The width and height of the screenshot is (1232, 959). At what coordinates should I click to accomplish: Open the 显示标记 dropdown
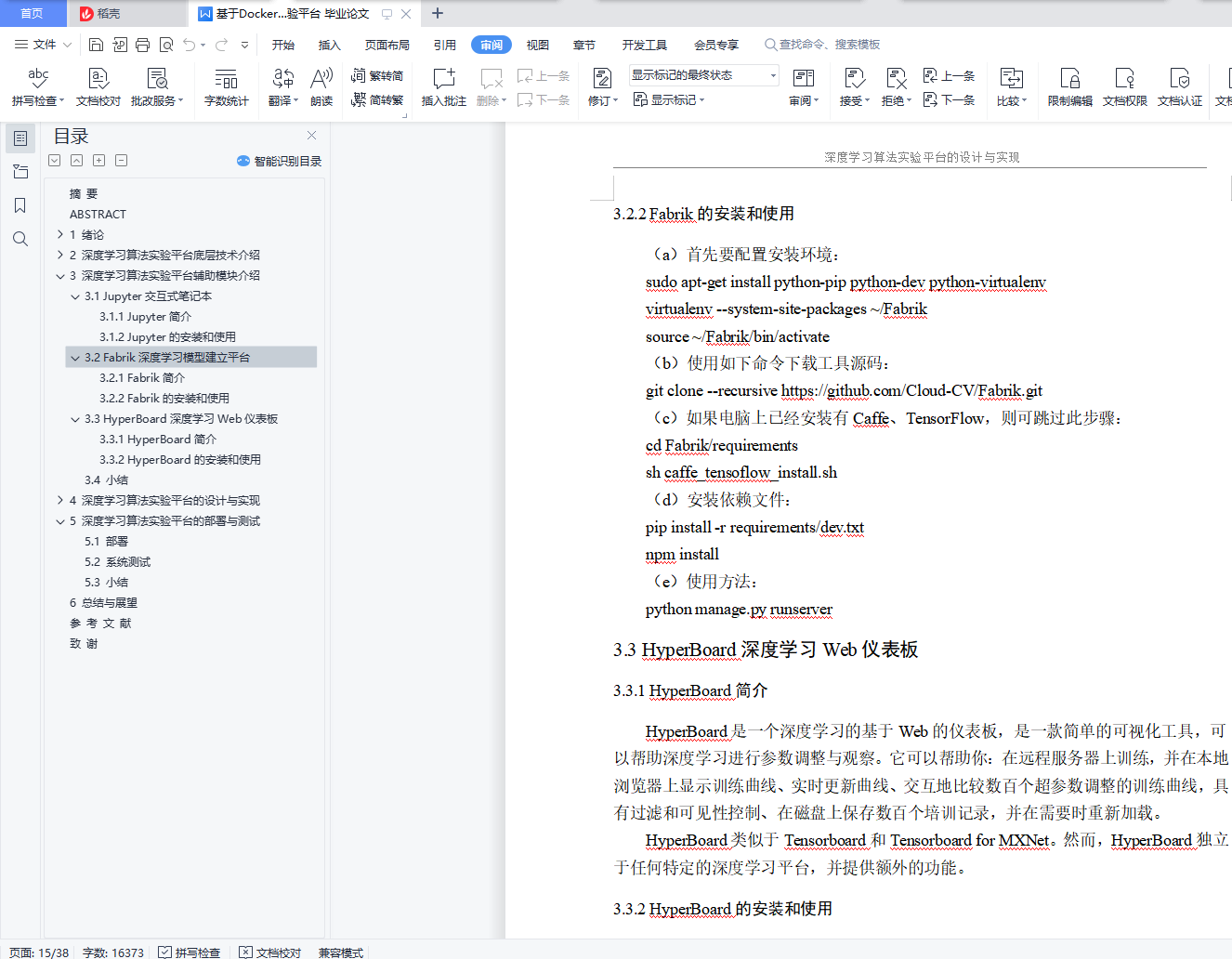[x=669, y=99]
